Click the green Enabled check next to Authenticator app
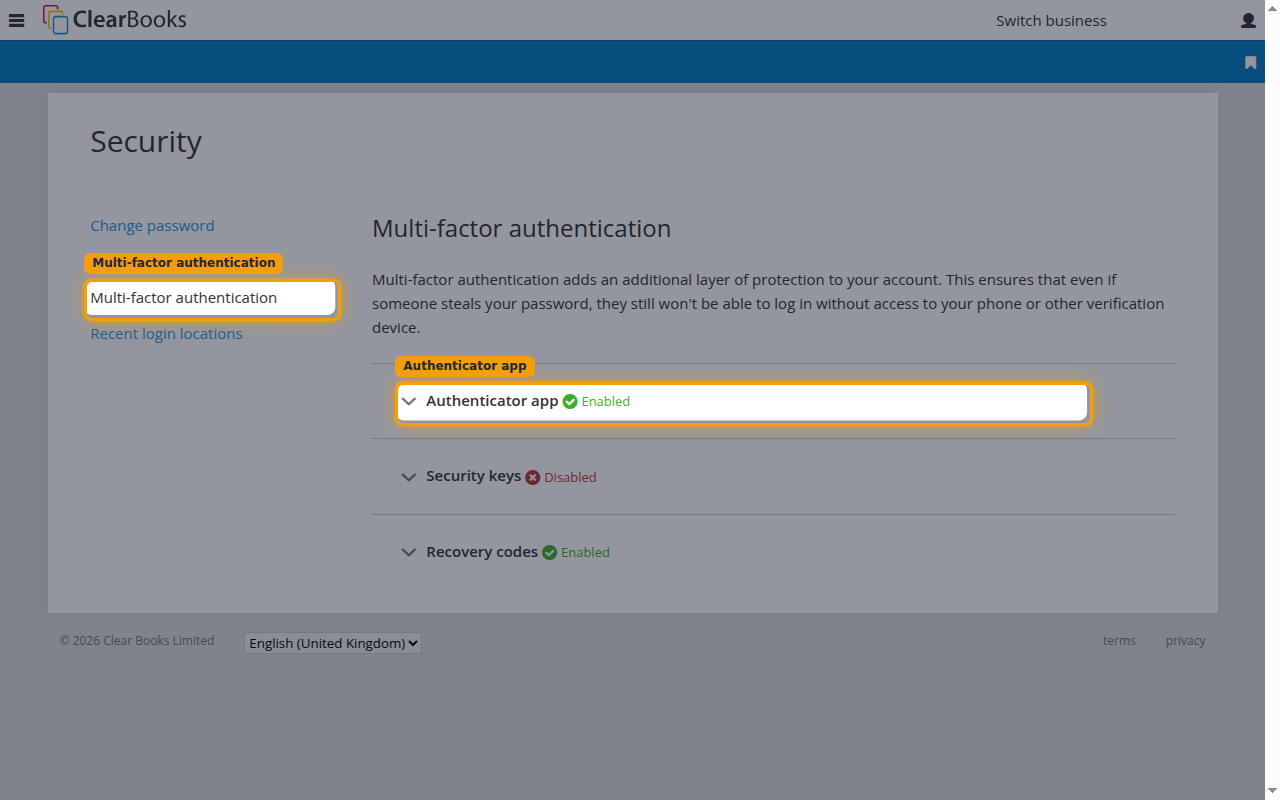Viewport: 1280px width, 800px height. 570,401
